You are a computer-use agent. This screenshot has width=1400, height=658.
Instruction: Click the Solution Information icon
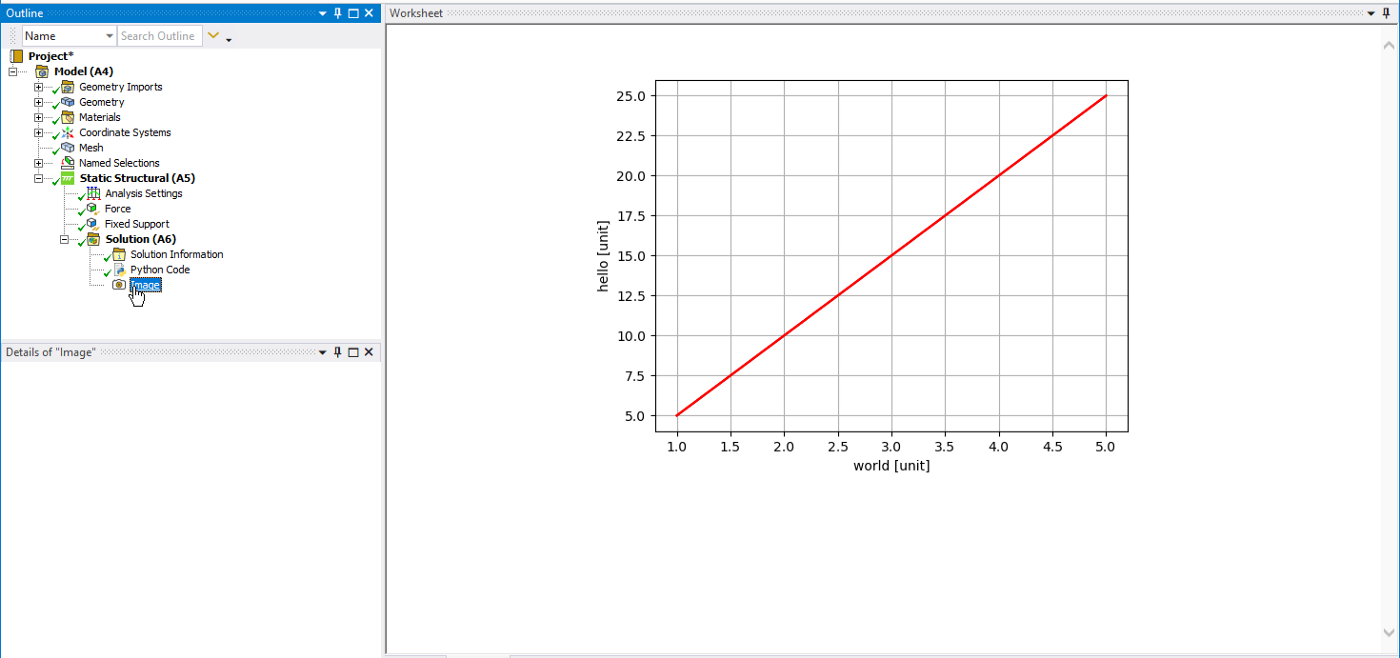(x=119, y=254)
